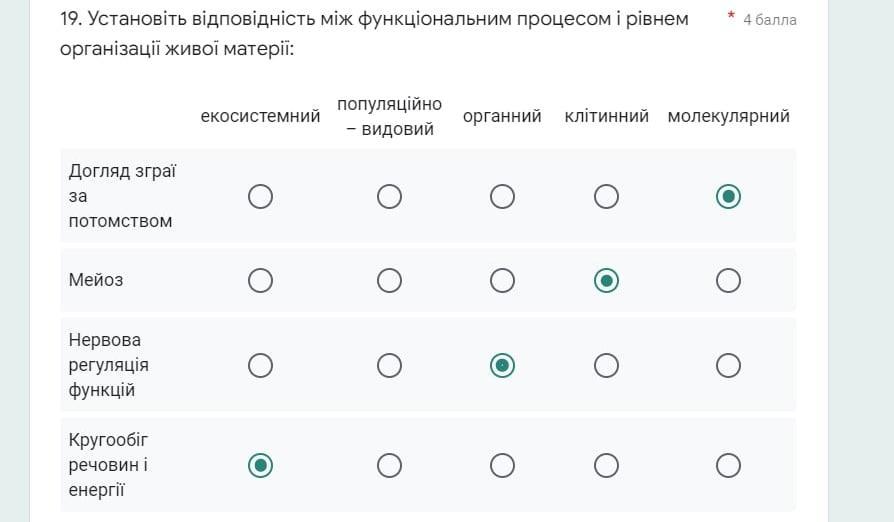Screen dimensions: 894x522
Task: Click selected екосистемний radio in Кругообіг речовин row
Action: point(261,466)
